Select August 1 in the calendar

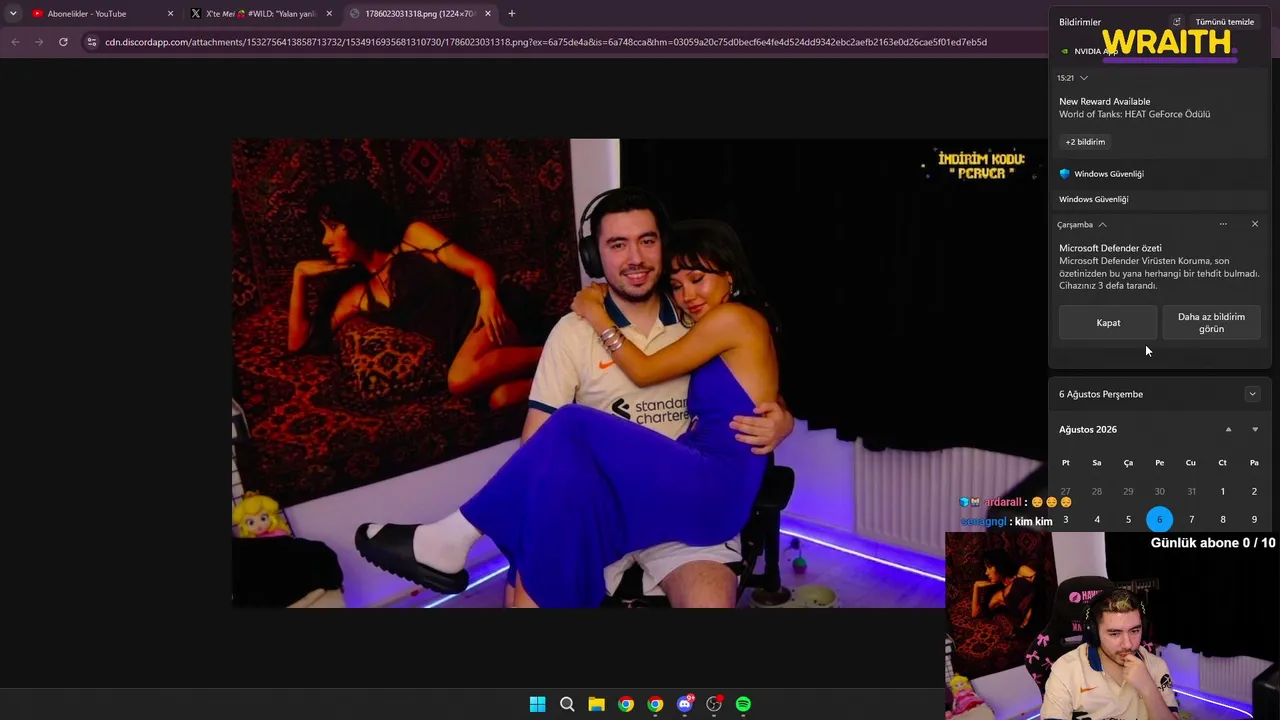(1222, 491)
